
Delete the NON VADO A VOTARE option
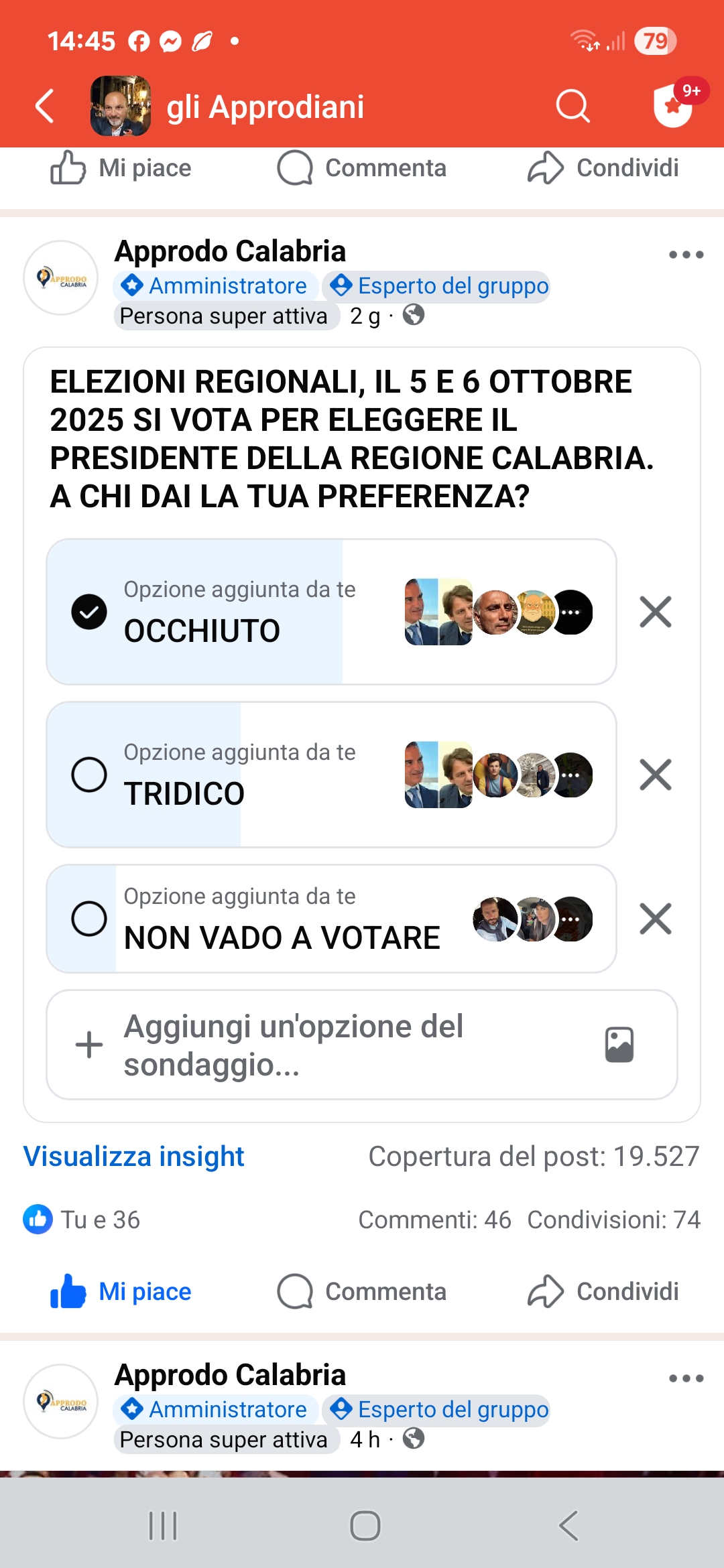click(655, 918)
